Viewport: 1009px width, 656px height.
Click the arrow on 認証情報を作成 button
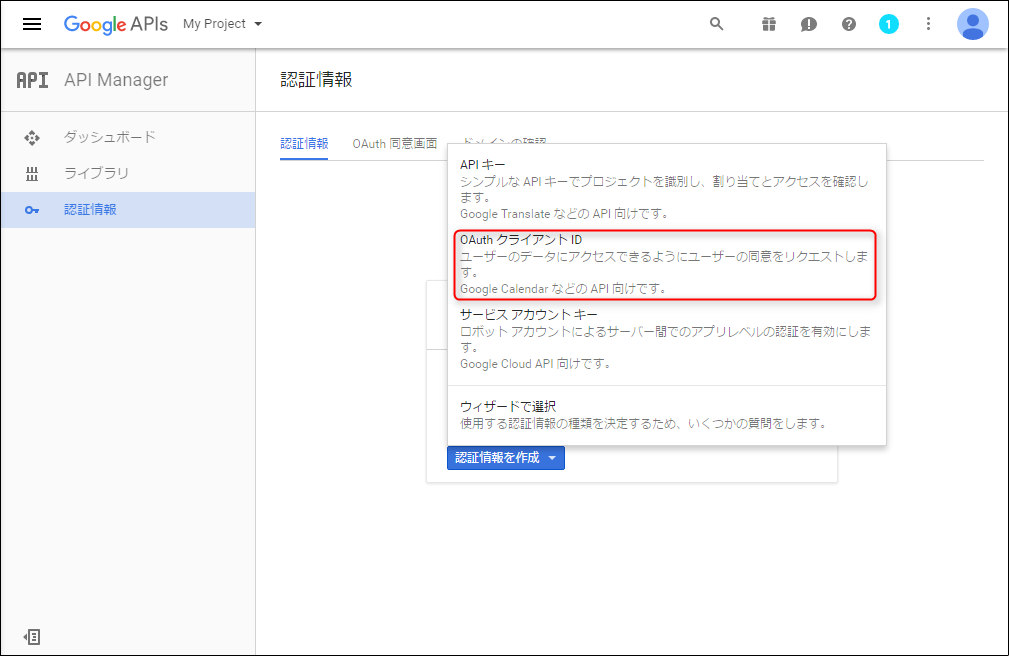coord(552,458)
